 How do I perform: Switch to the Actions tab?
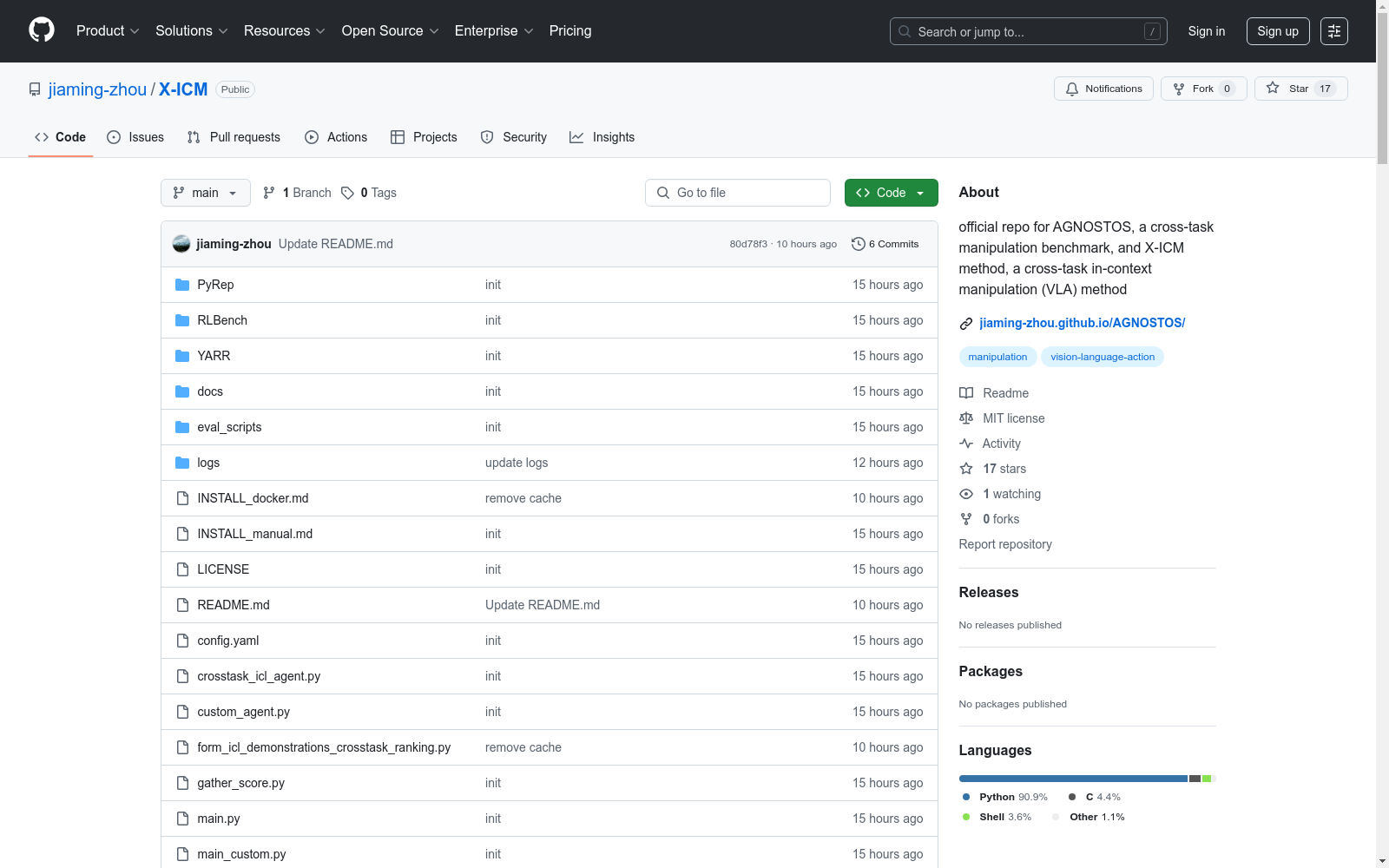[336, 137]
